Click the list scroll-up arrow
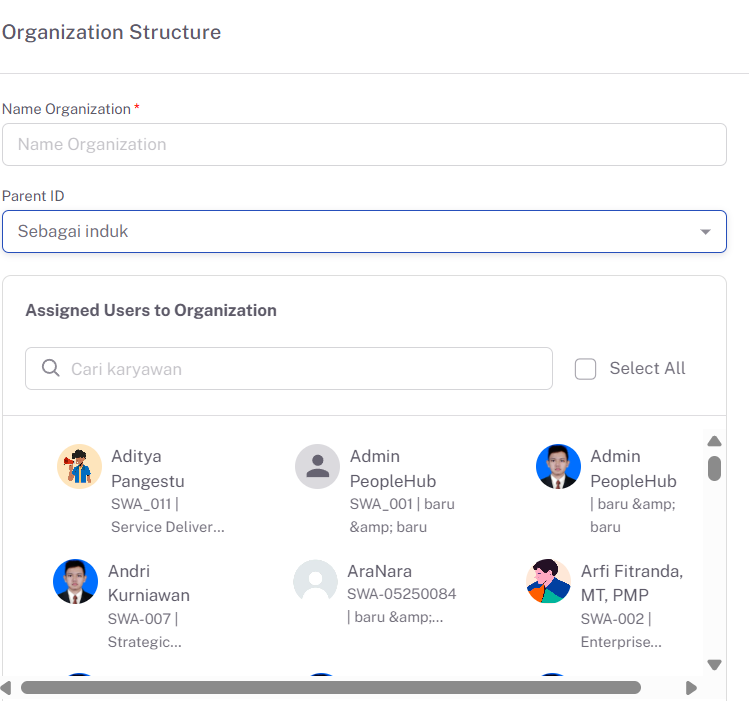Screen dimensions: 749x701 click(x=714, y=441)
